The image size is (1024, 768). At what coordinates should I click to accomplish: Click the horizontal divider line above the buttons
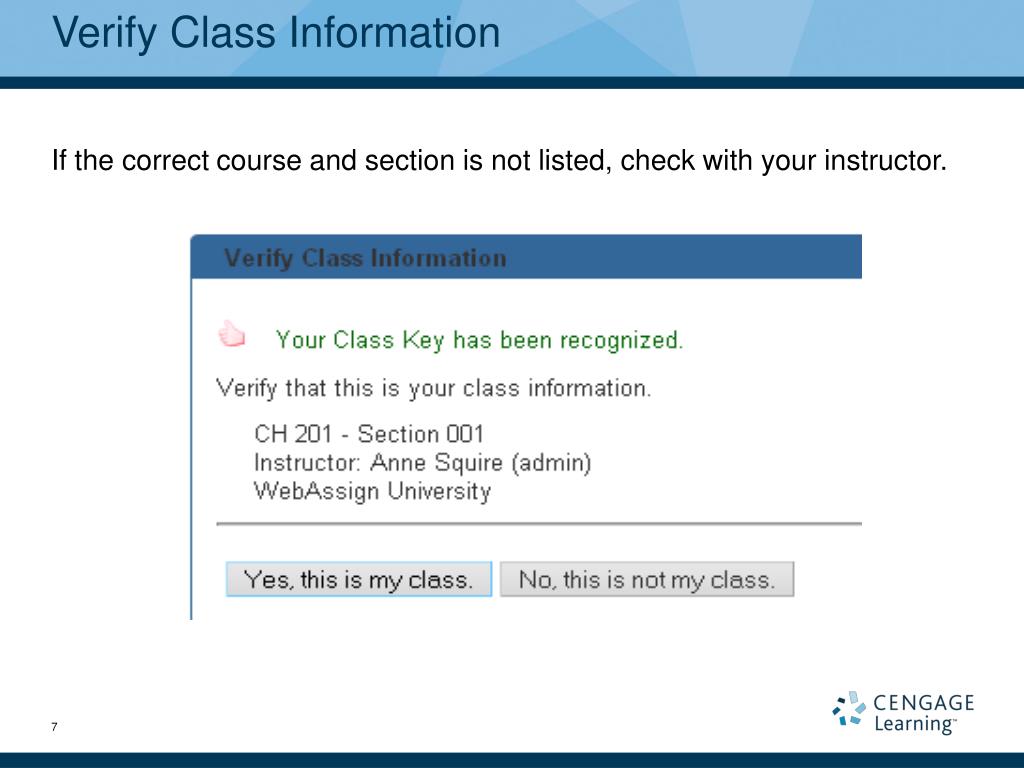tap(539, 524)
